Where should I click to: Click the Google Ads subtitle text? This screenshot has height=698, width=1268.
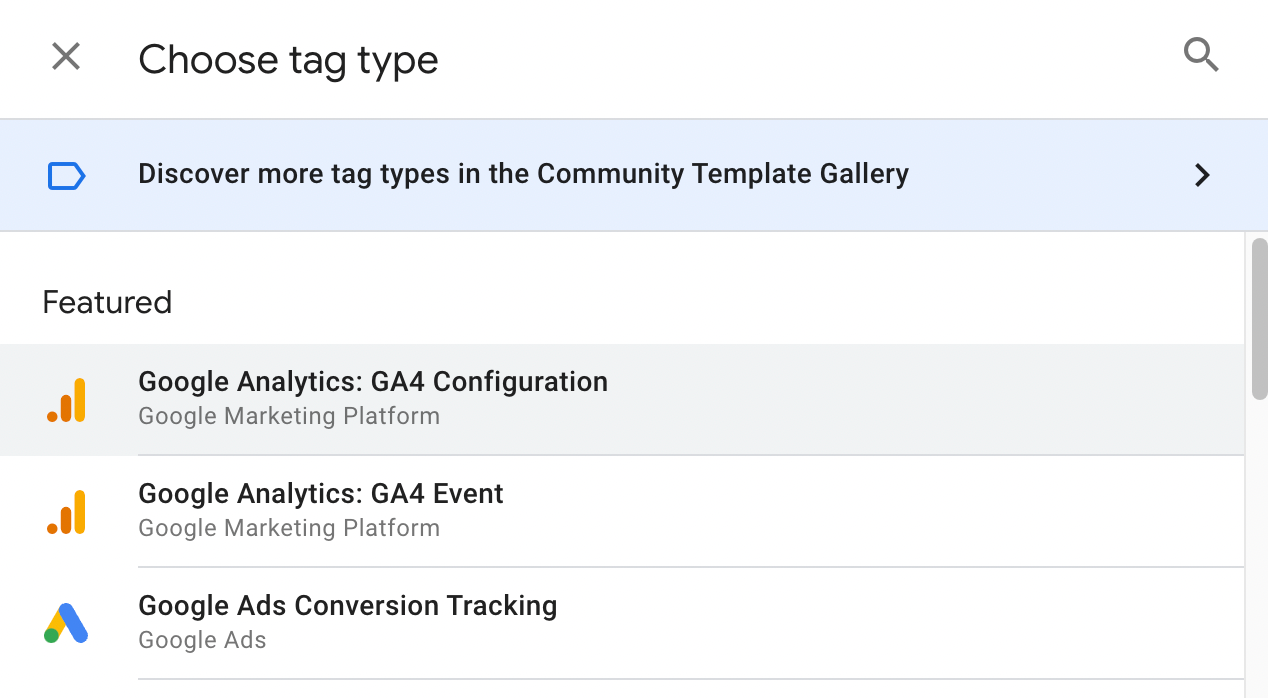(x=202, y=640)
